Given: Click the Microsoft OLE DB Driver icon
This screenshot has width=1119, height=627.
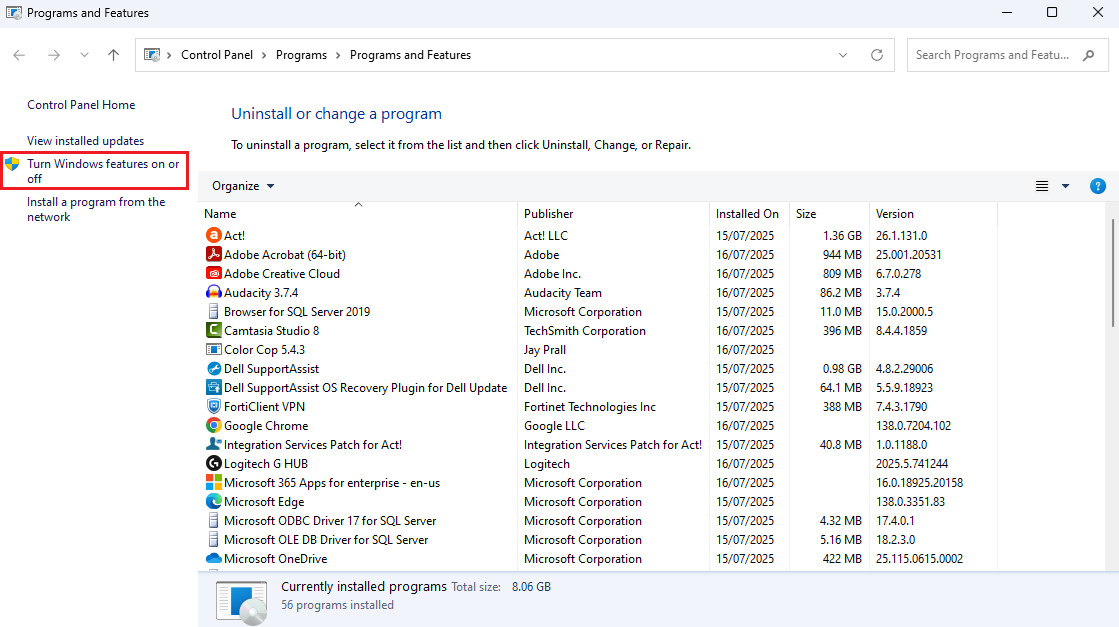Looking at the screenshot, I should (213, 539).
